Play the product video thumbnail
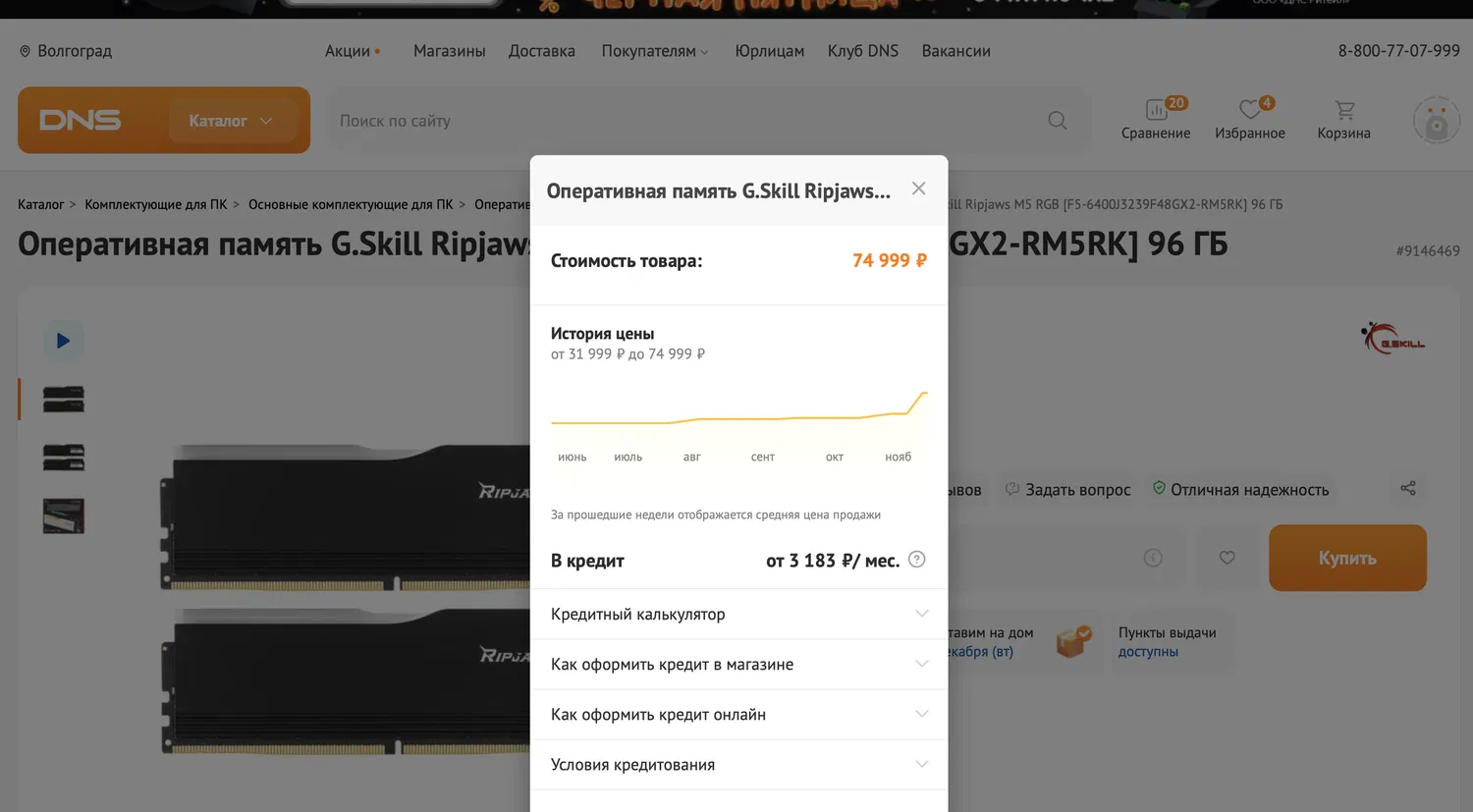This screenshot has height=812, width=1473. pos(64,341)
